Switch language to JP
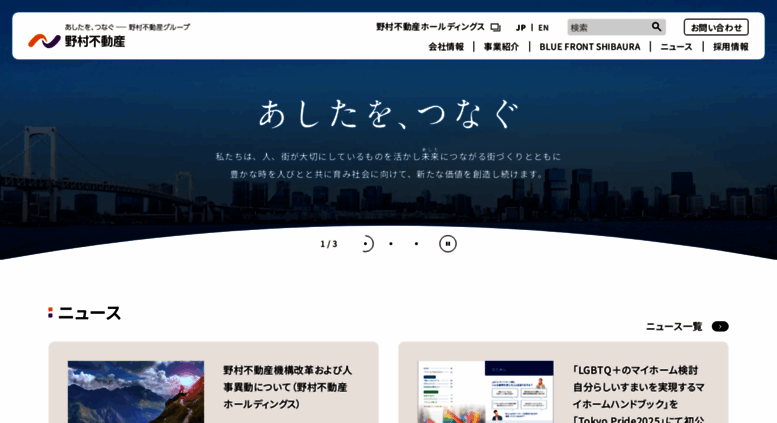 pyautogui.click(x=520, y=28)
